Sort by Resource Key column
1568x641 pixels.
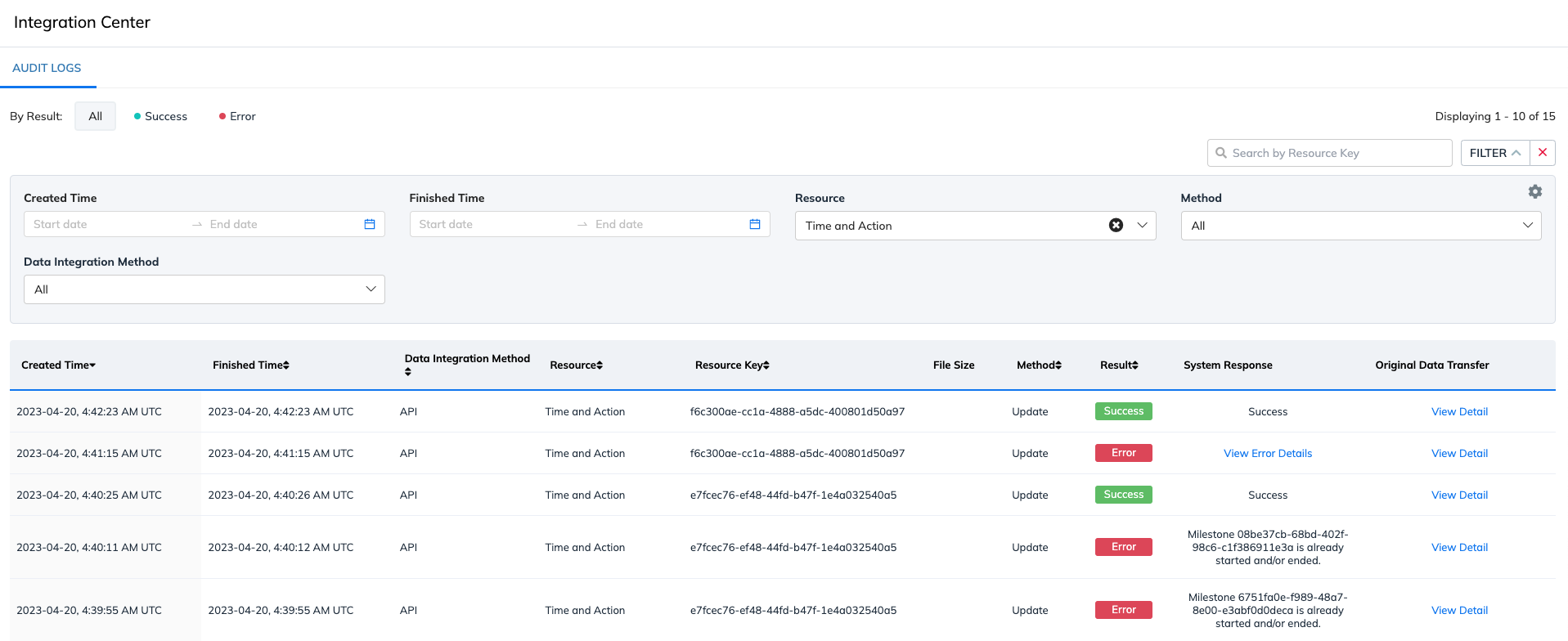point(732,365)
